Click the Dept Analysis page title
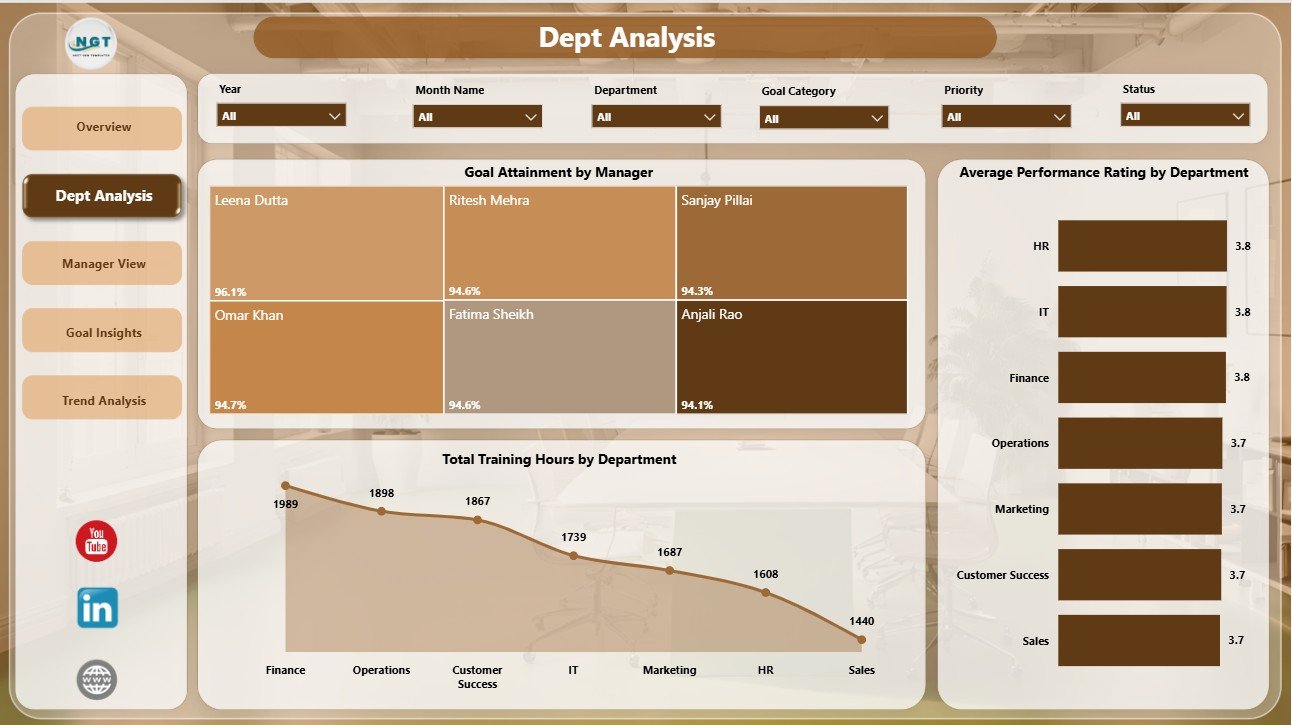Screen dimensions: 1292x725 [627, 38]
